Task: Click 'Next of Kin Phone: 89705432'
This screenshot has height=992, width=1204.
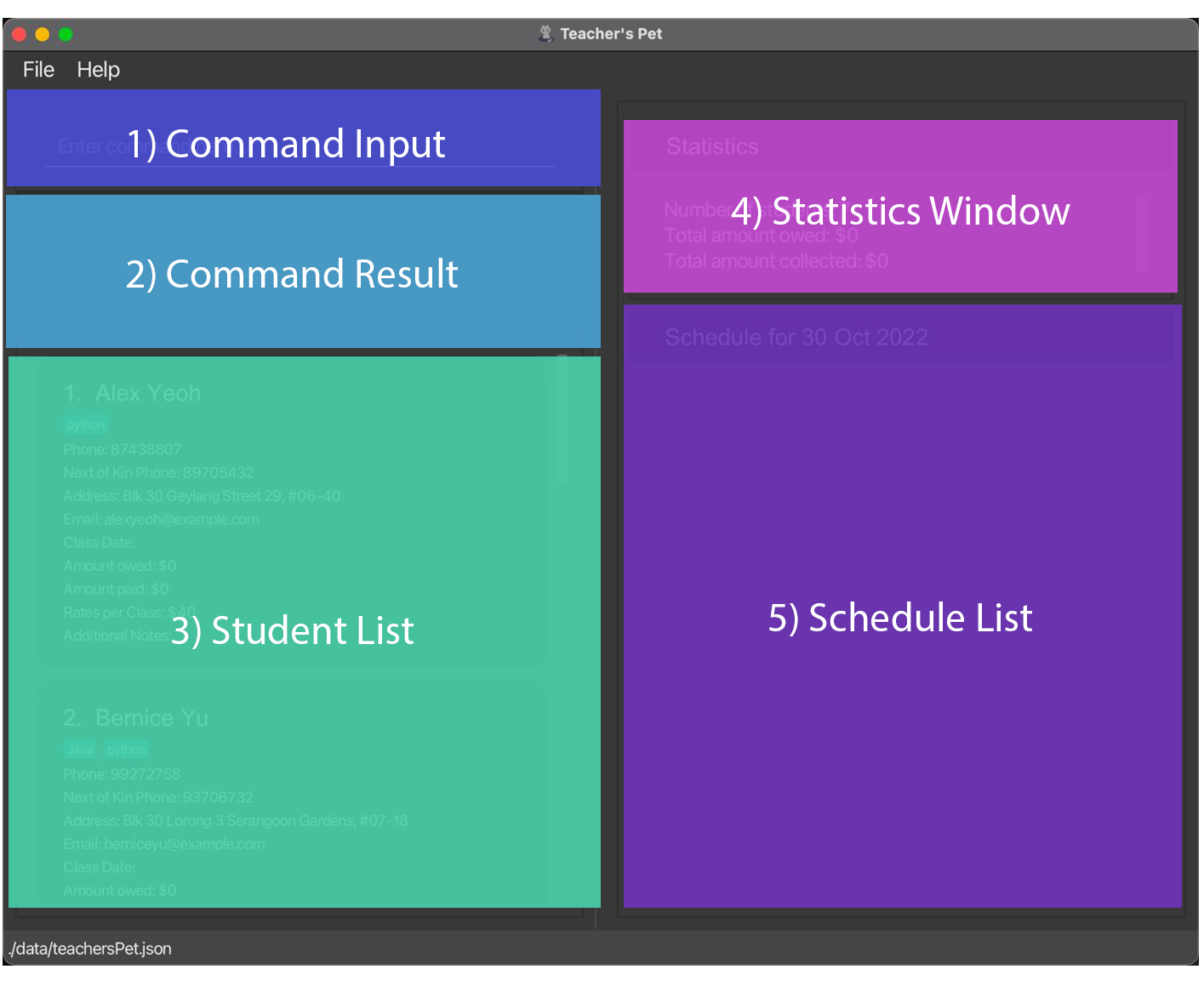Action: point(158,472)
